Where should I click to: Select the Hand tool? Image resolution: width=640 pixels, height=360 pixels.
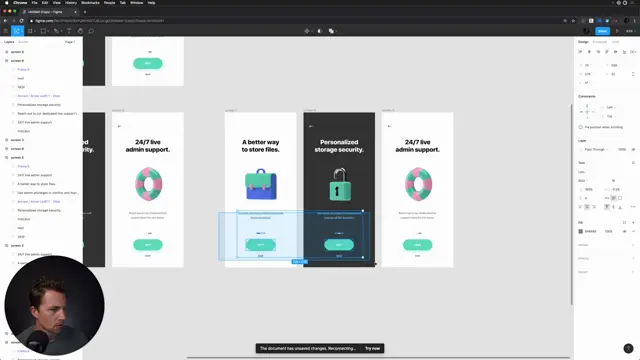(80, 31)
